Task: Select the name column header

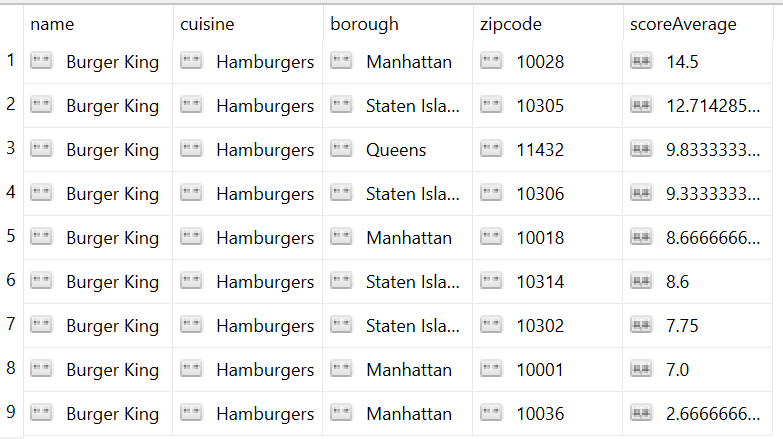Action: (53, 24)
